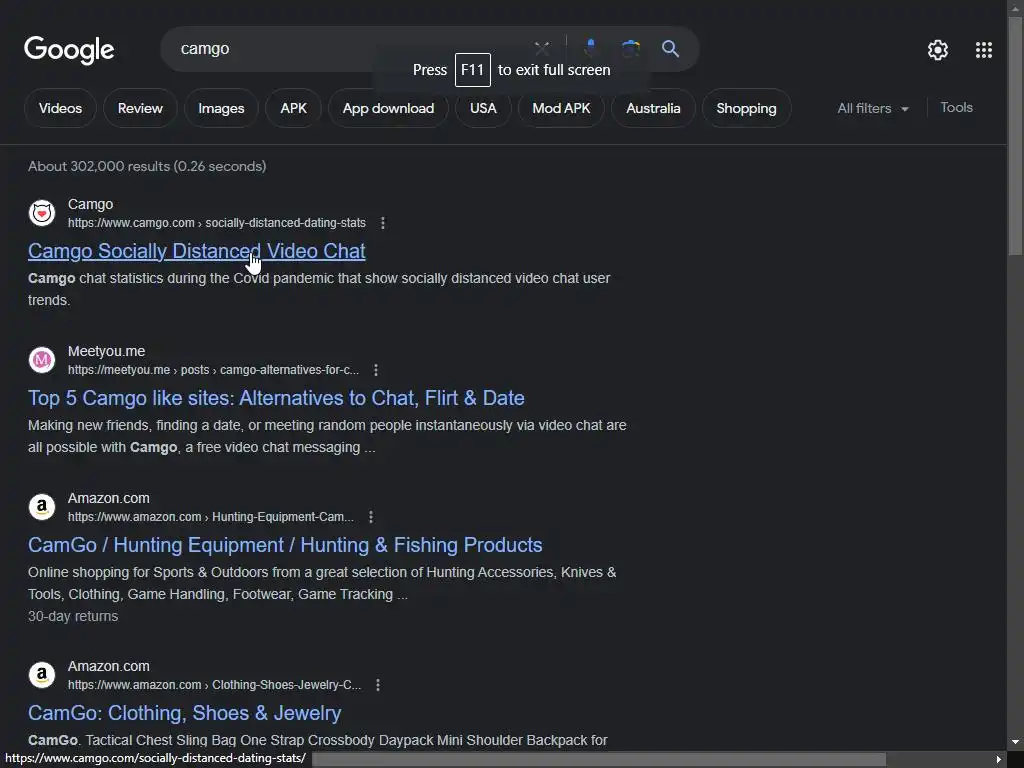Click 'Amazon.com' name above Hunting Equipment result
Image resolution: width=1024 pixels, height=768 pixels.
pyautogui.click(x=108, y=498)
